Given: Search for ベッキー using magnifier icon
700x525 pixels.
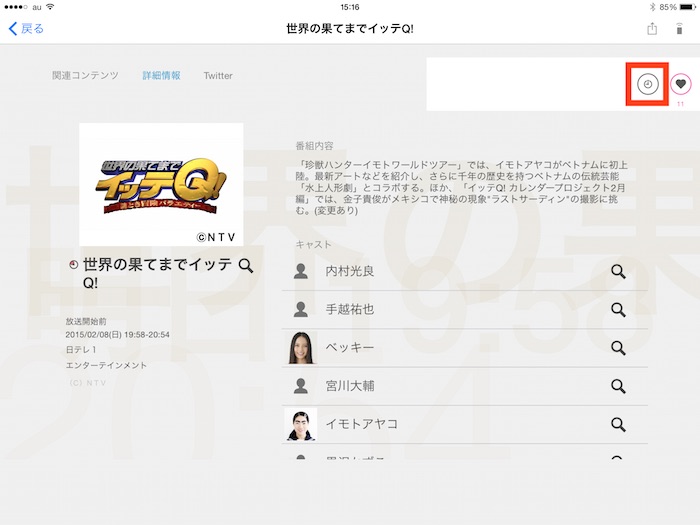Looking at the screenshot, I should pyautogui.click(x=618, y=348).
